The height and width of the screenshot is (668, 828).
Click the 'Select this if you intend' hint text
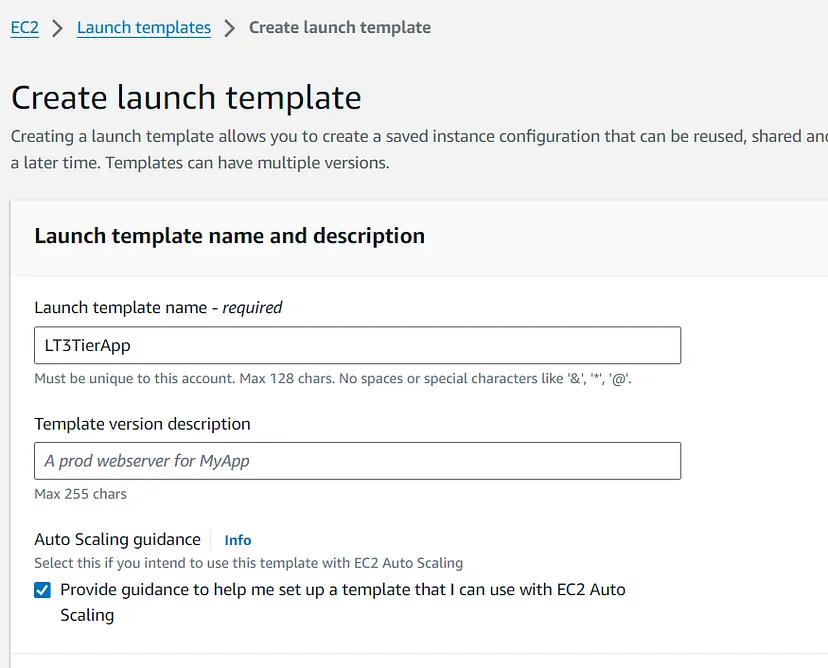coord(248,563)
